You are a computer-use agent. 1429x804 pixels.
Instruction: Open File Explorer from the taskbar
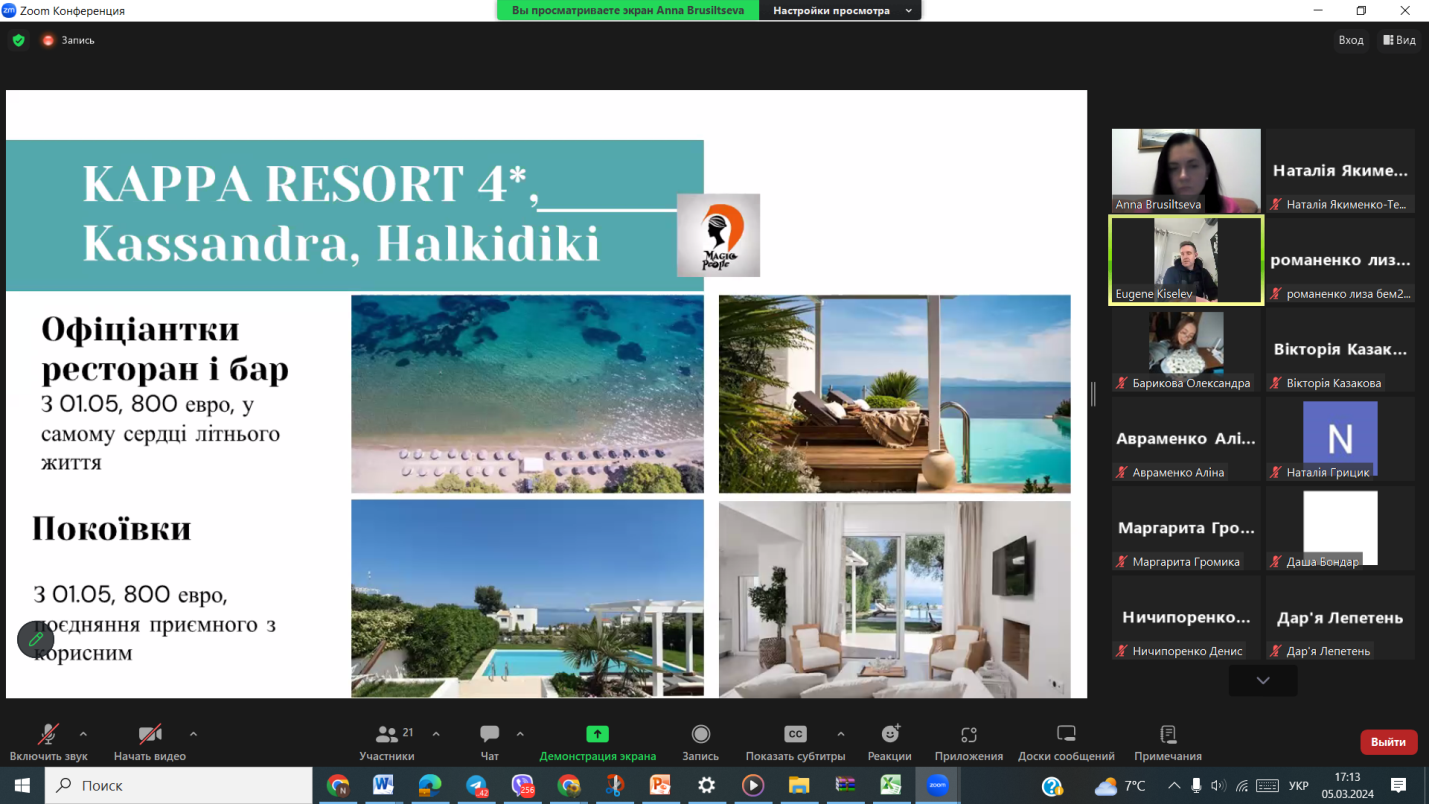click(x=798, y=785)
